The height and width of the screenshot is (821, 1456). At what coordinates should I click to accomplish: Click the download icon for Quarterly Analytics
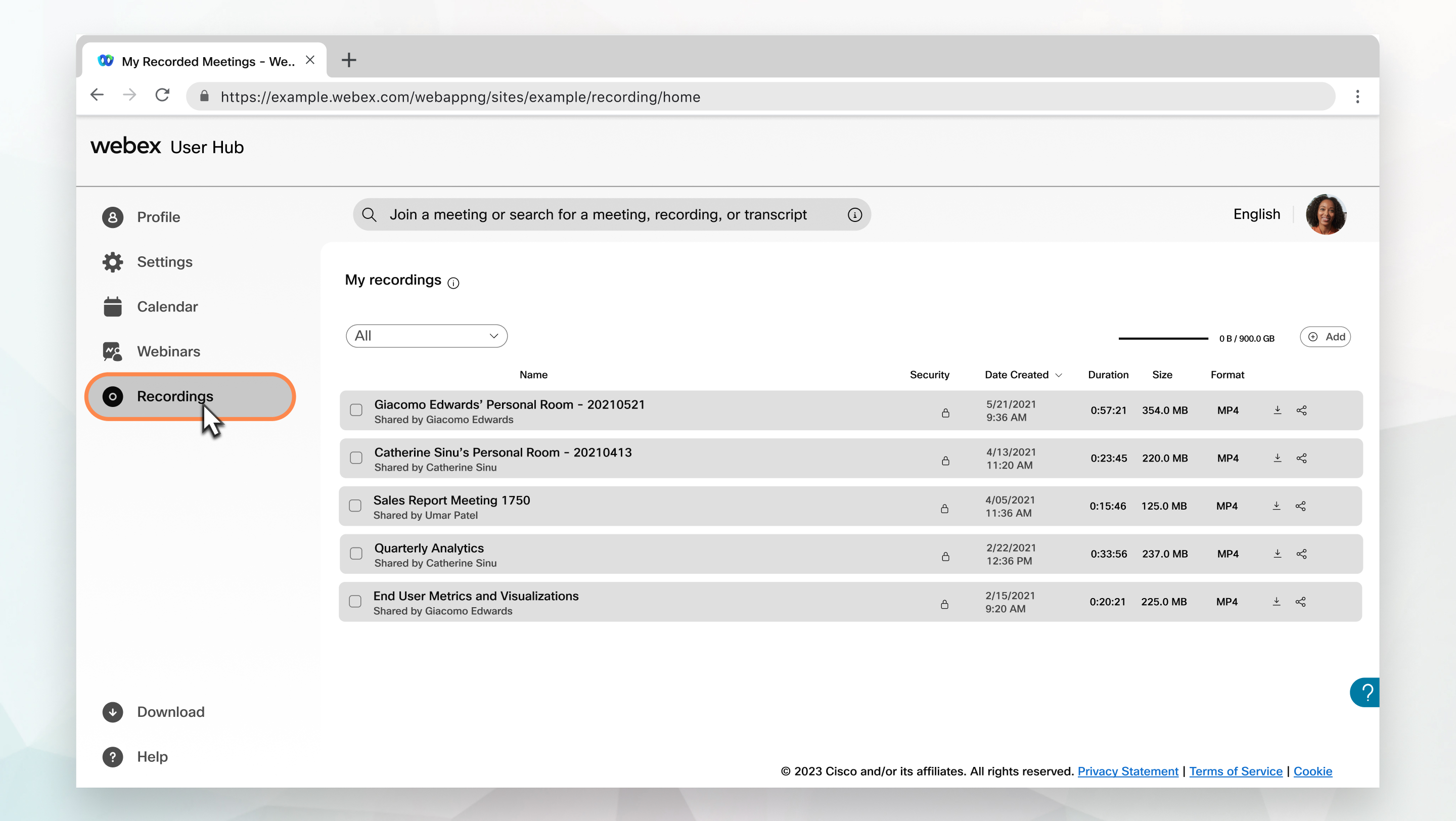coord(1277,554)
